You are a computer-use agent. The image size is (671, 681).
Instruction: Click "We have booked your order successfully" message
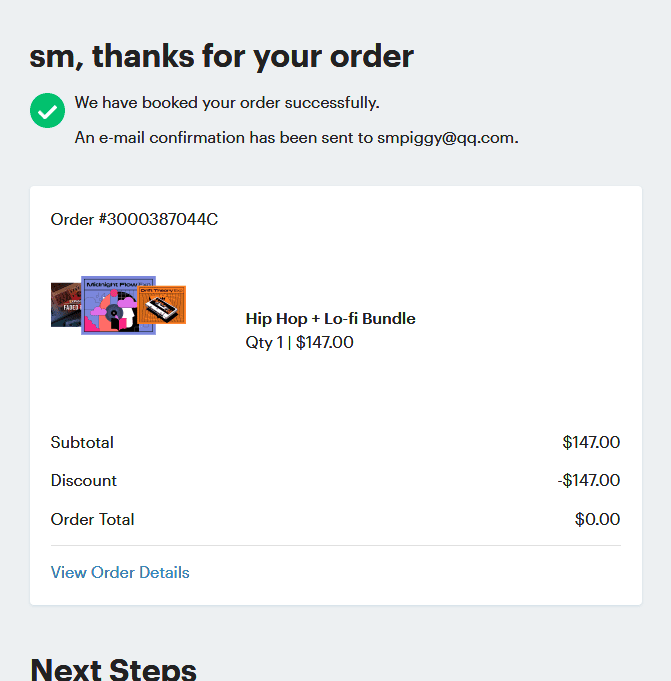point(227,102)
